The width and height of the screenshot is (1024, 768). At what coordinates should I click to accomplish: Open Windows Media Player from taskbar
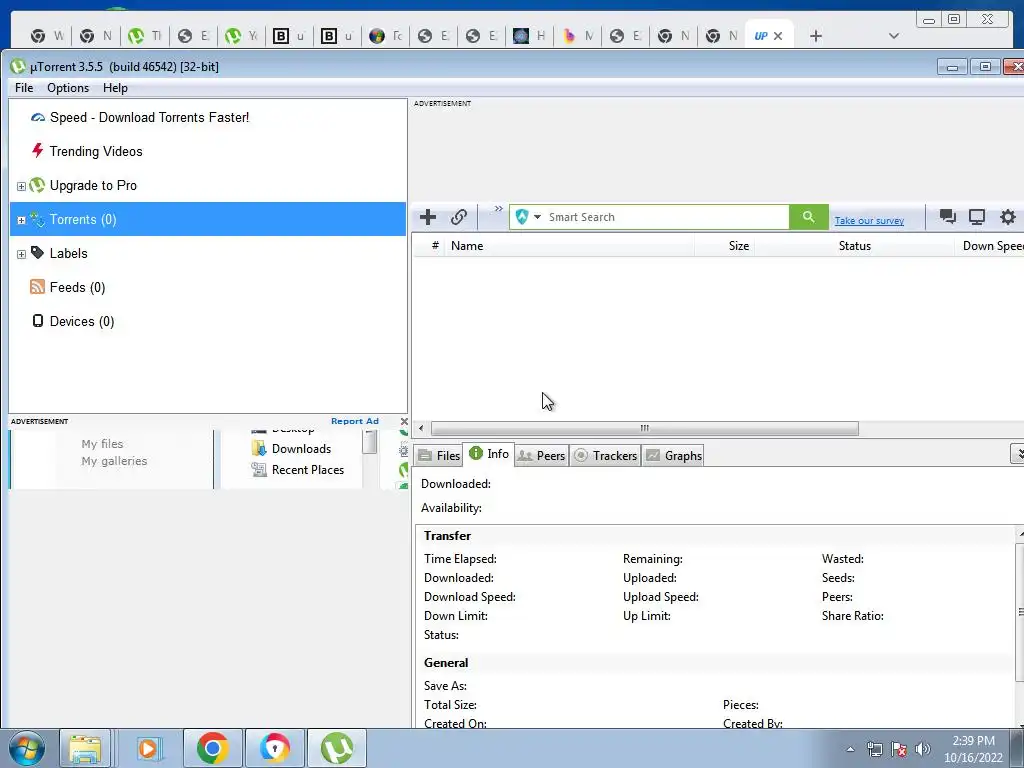click(x=148, y=748)
